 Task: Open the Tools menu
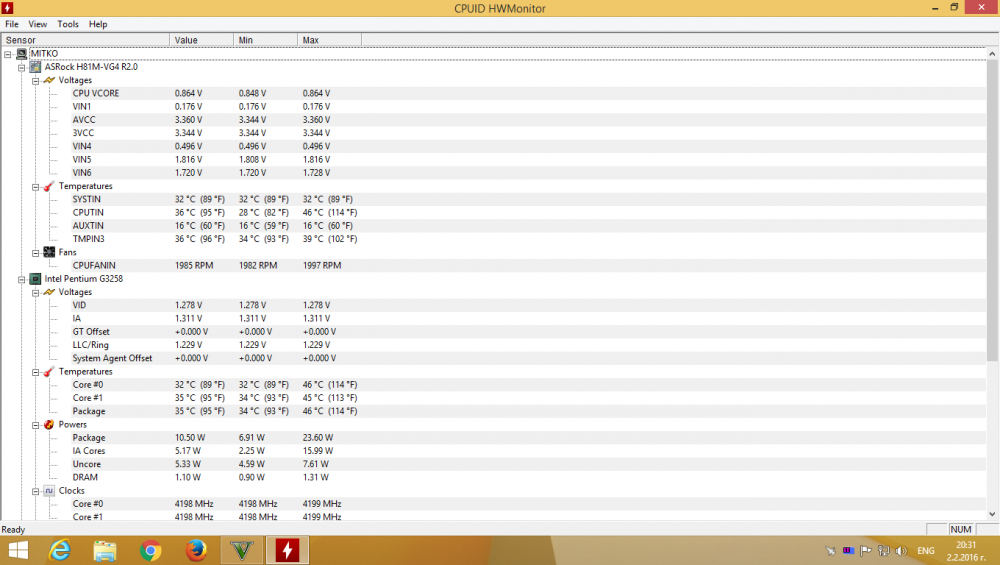68,24
